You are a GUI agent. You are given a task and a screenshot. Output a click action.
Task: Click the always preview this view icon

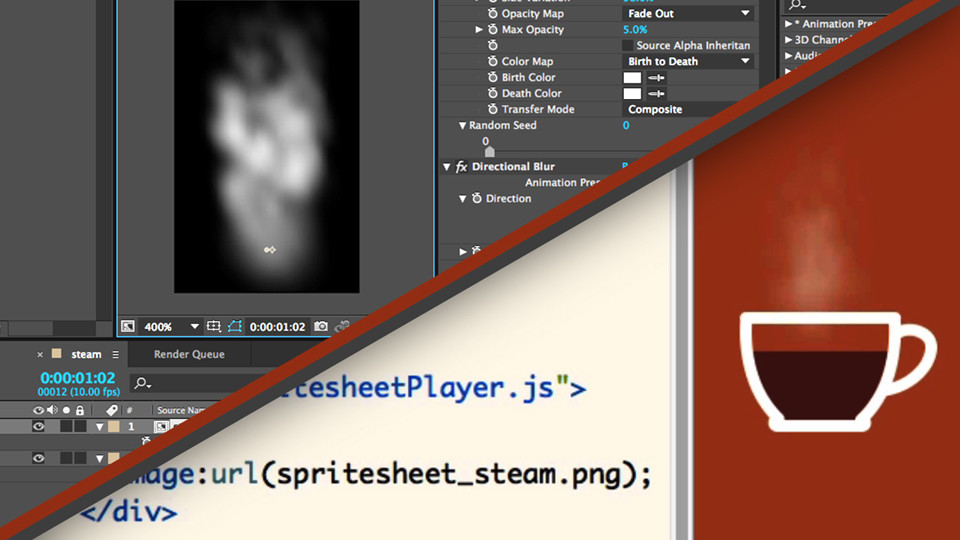[128, 326]
